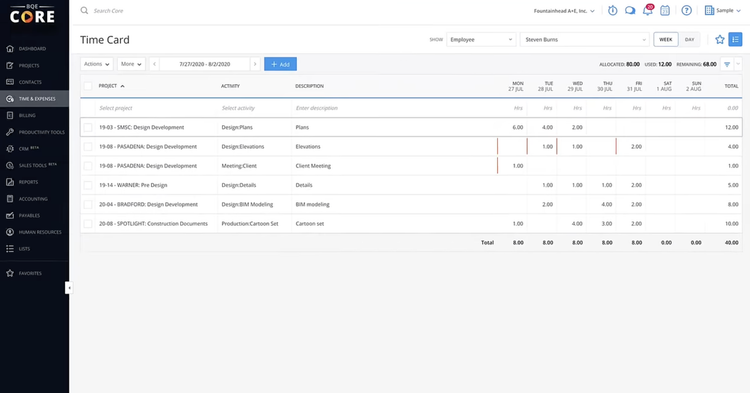The height and width of the screenshot is (393, 750).
Task: Open the chat messages icon
Action: (630, 11)
